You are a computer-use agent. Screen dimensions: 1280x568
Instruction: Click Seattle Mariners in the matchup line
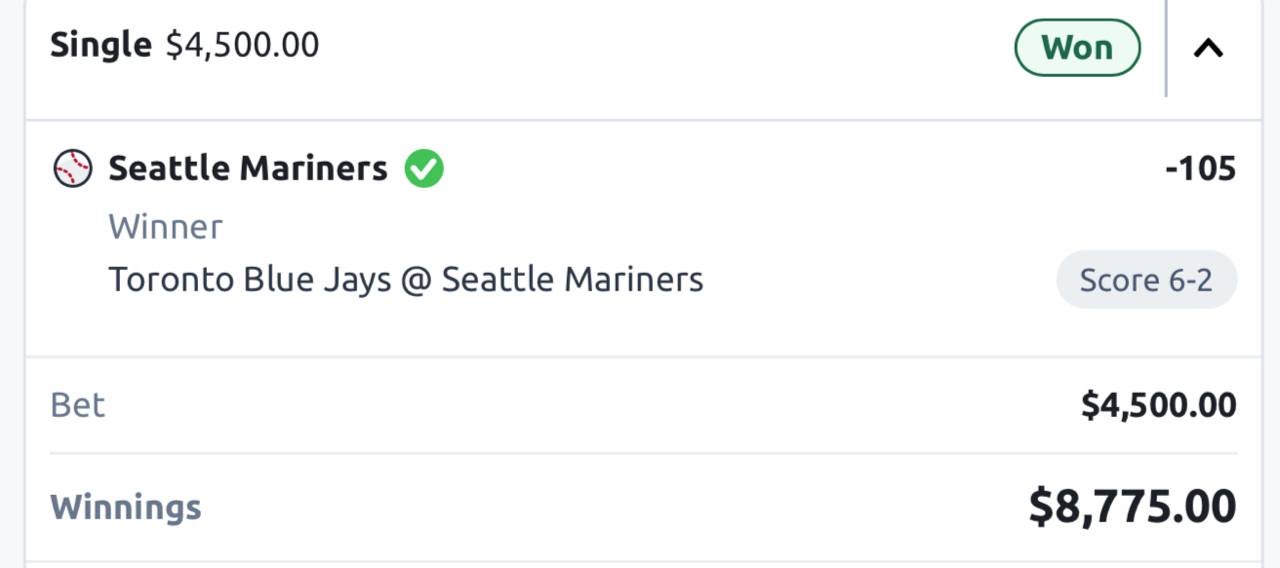(572, 279)
